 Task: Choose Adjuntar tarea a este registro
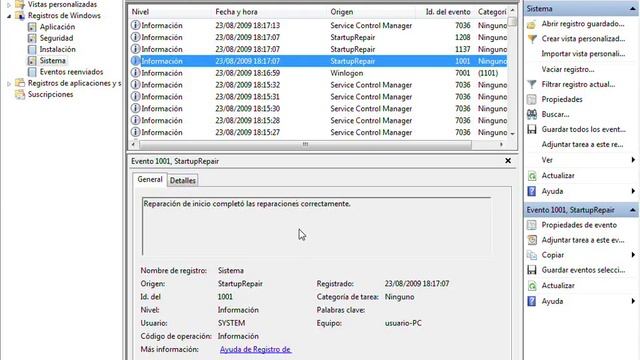coord(582,144)
